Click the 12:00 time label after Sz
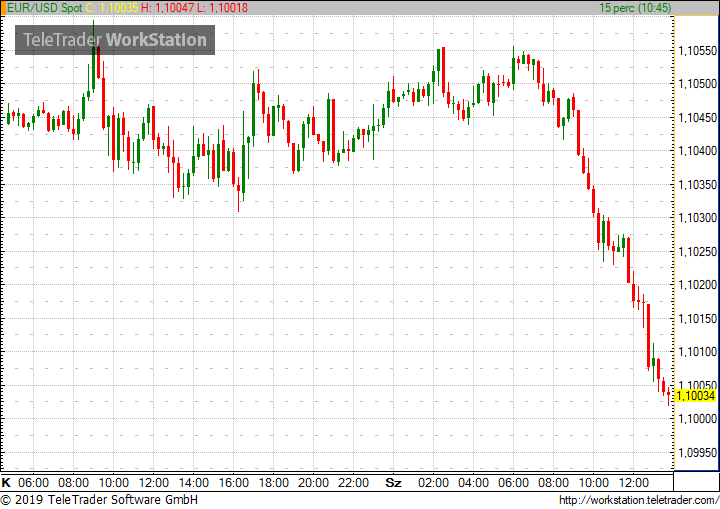The image size is (720, 509). pyautogui.click(x=633, y=483)
